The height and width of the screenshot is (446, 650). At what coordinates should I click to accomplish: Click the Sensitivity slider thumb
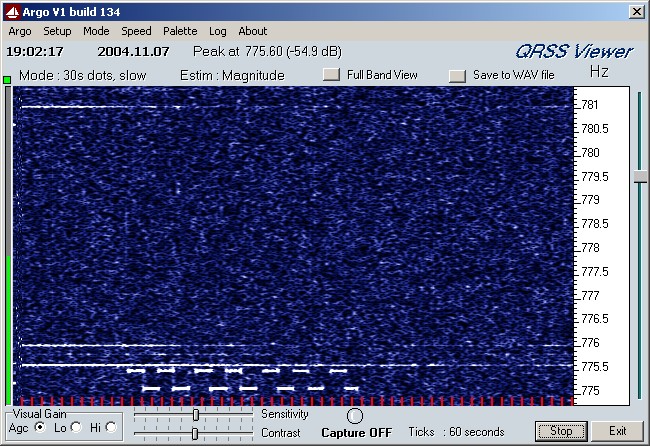pyautogui.click(x=196, y=414)
